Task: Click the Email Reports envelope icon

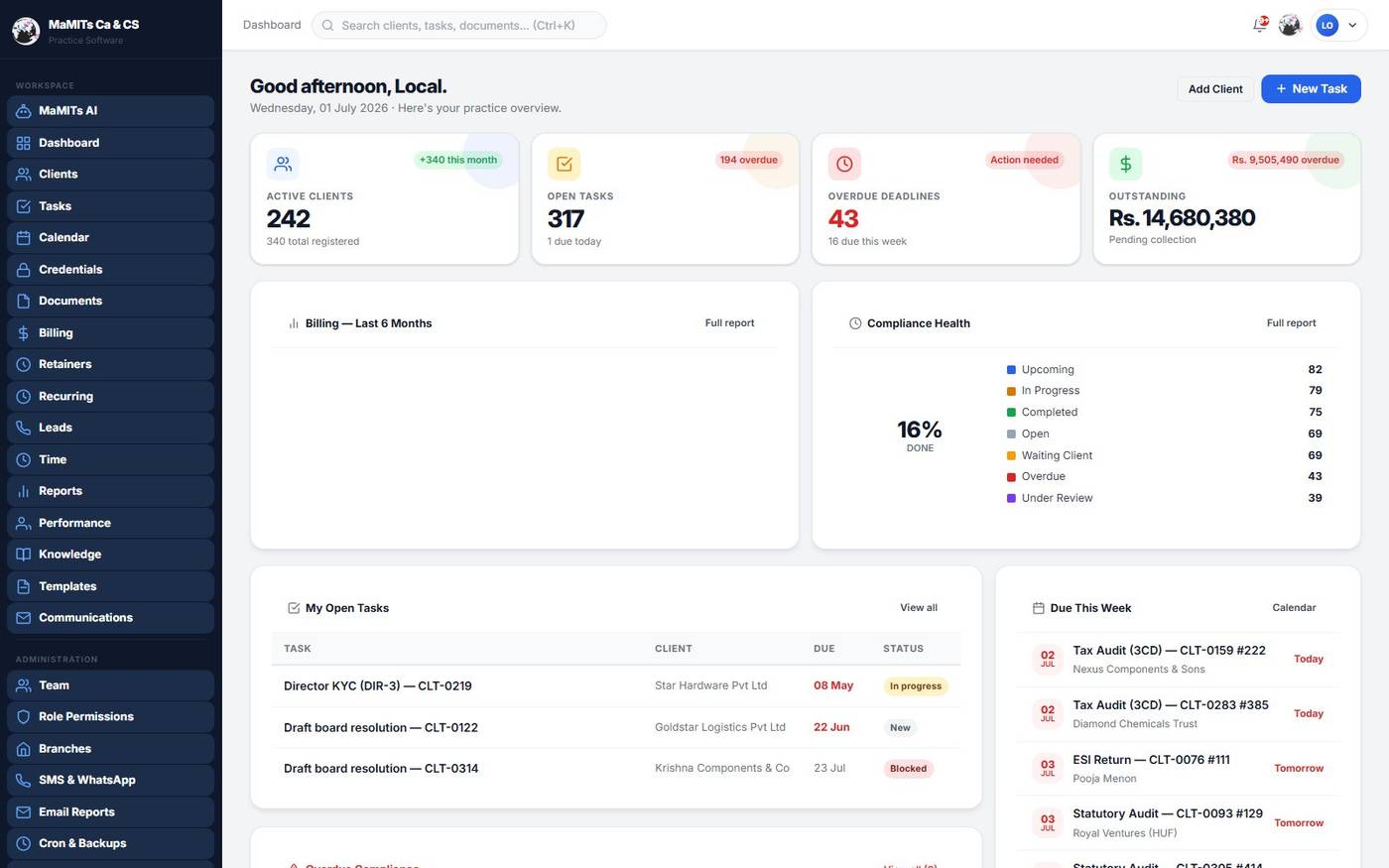Action: pos(24,812)
